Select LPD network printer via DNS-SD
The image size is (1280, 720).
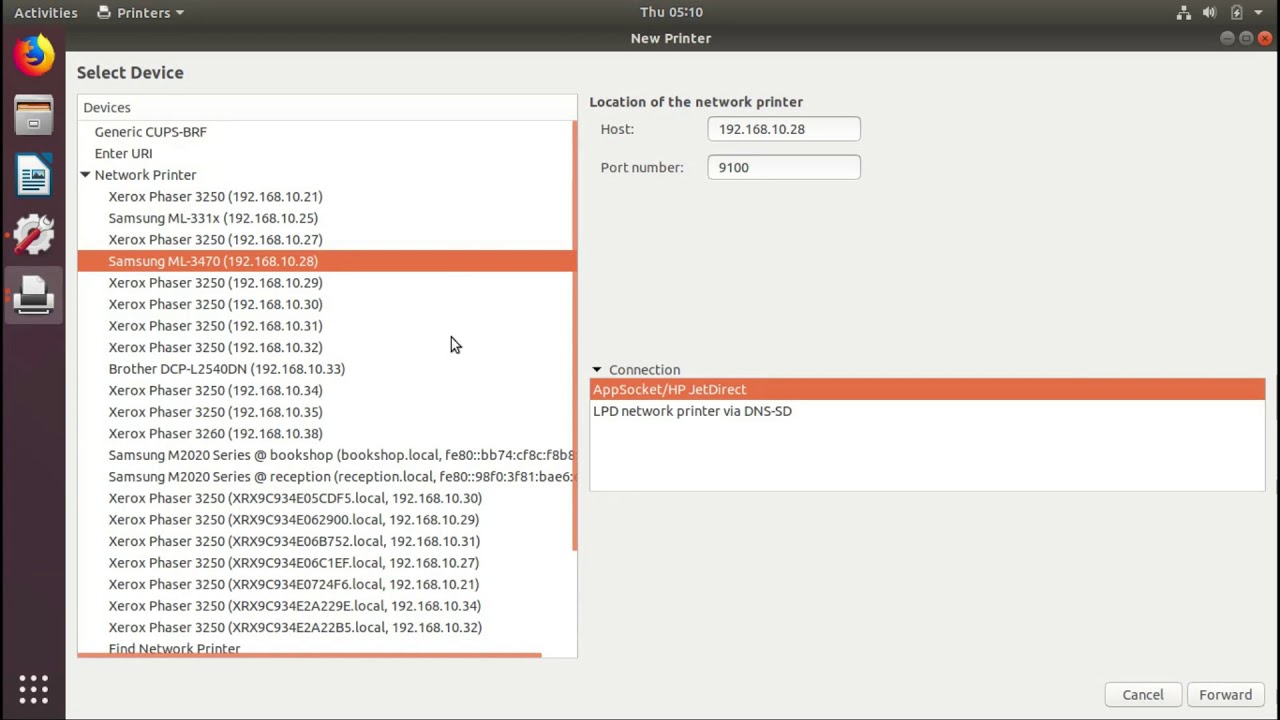(x=927, y=411)
